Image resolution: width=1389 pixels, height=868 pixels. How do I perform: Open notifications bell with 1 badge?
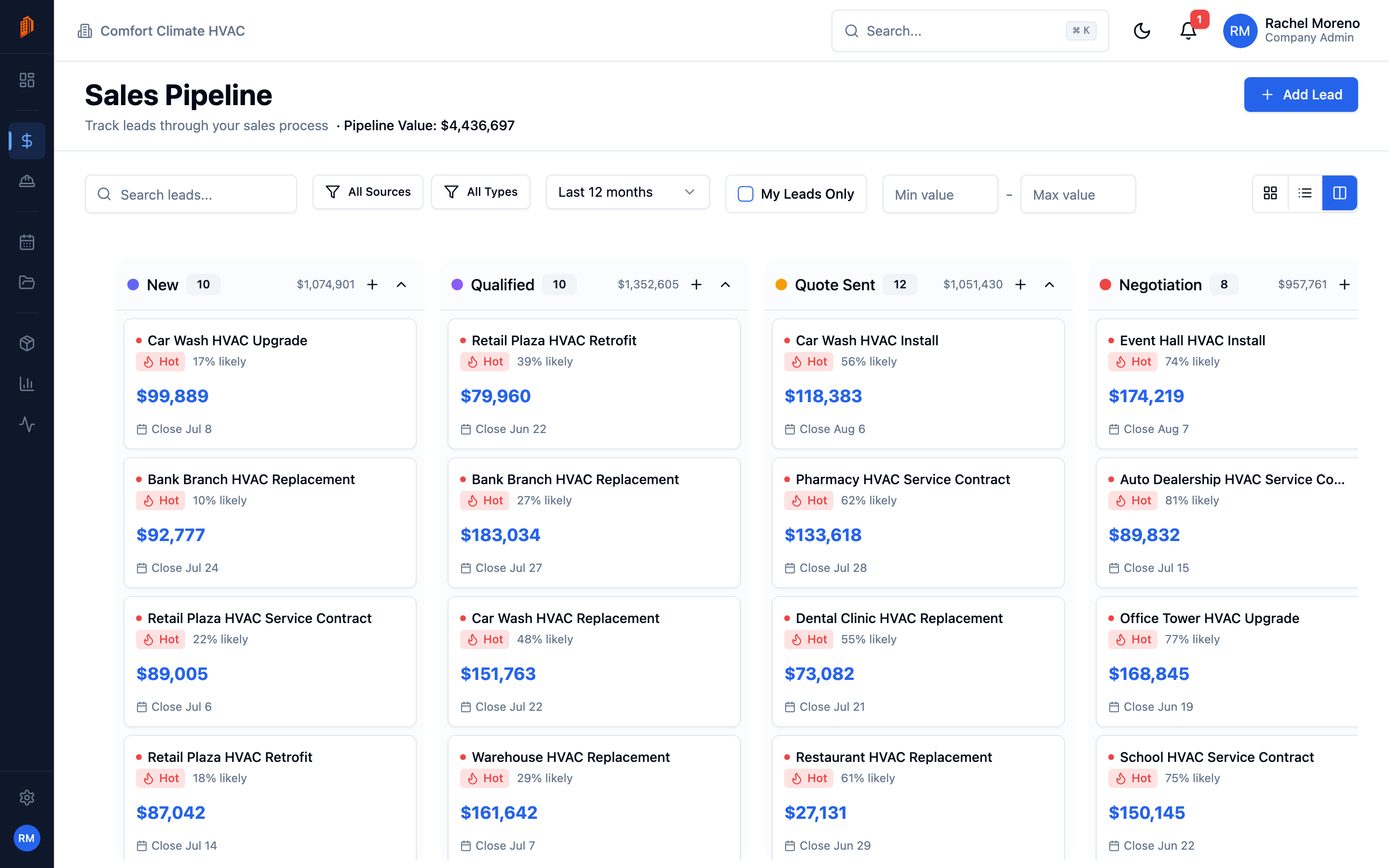click(1188, 31)
